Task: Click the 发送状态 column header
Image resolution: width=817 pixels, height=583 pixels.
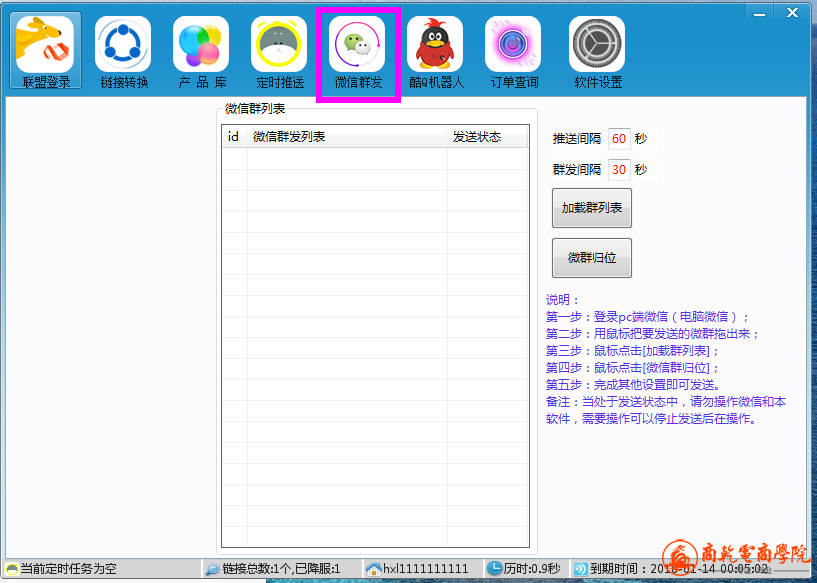Action: click(x=486, y=137)
